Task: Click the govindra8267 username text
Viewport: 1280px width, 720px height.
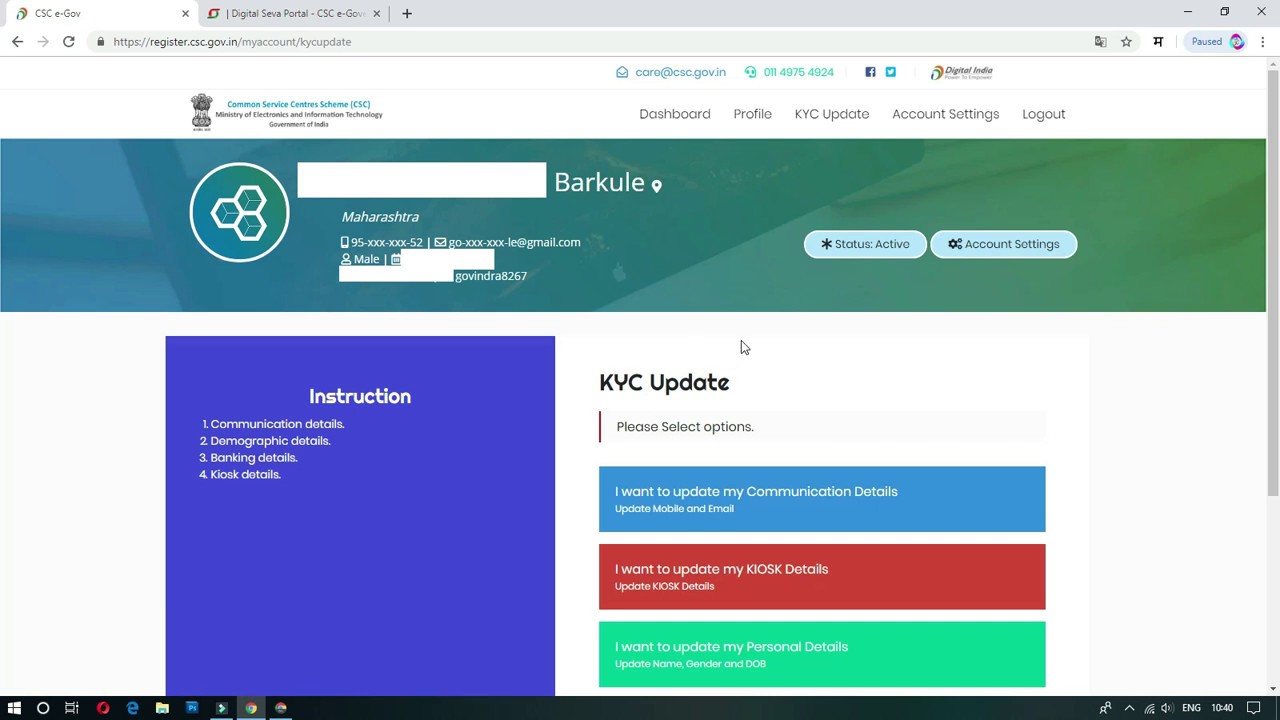Action: coord(491,276)
